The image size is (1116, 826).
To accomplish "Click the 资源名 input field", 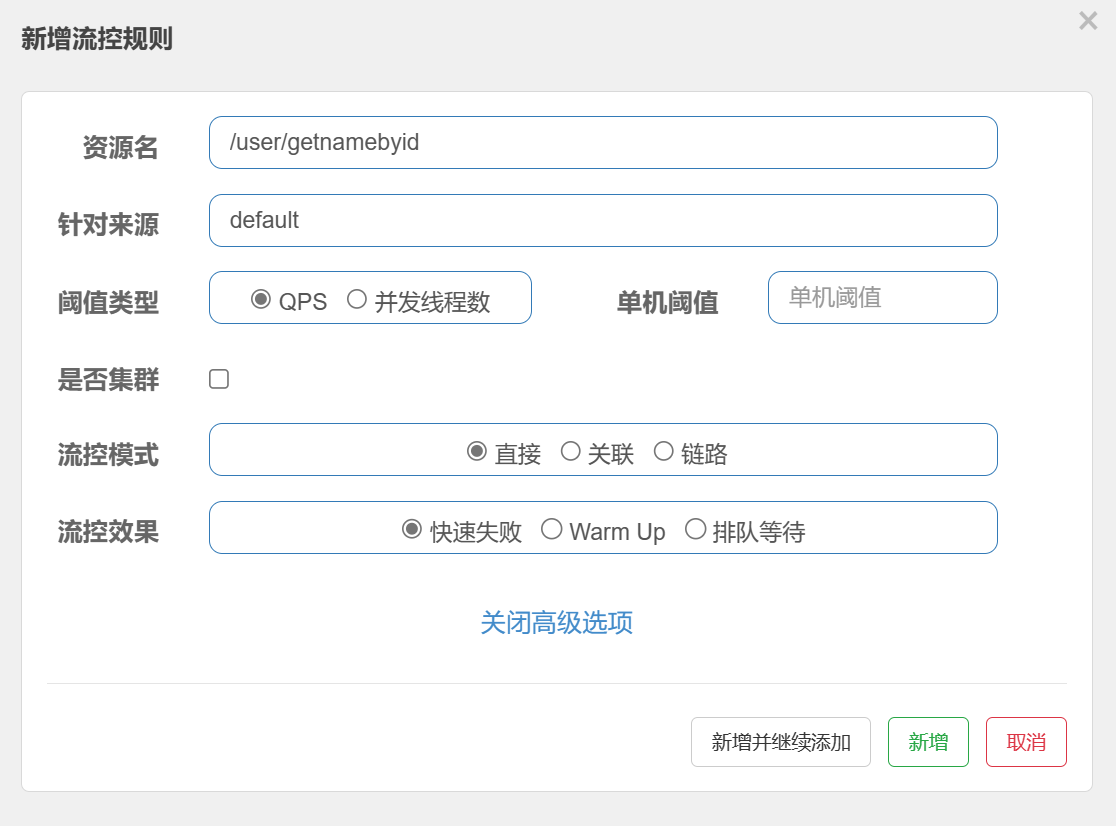I will (x=603, y=142).
